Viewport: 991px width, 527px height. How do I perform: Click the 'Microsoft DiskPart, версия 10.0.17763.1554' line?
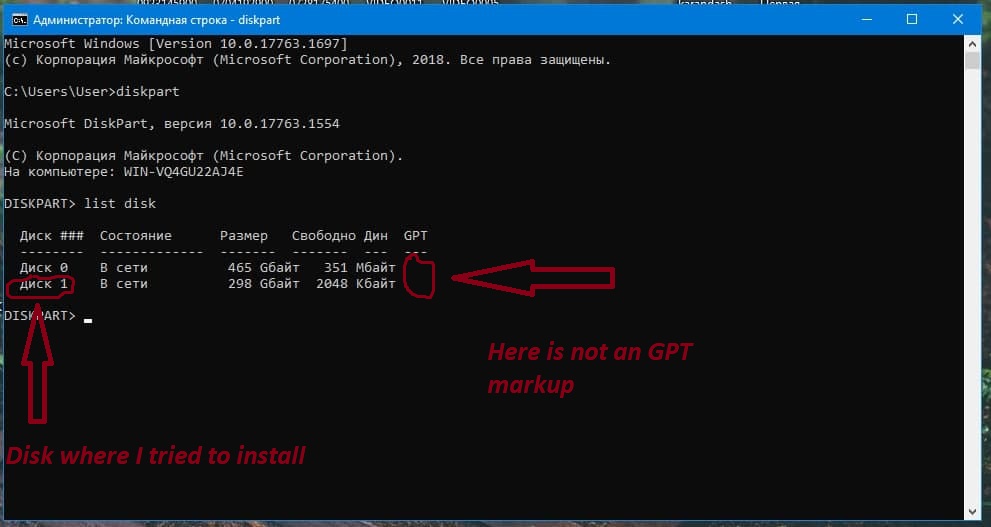coord(172,123)
